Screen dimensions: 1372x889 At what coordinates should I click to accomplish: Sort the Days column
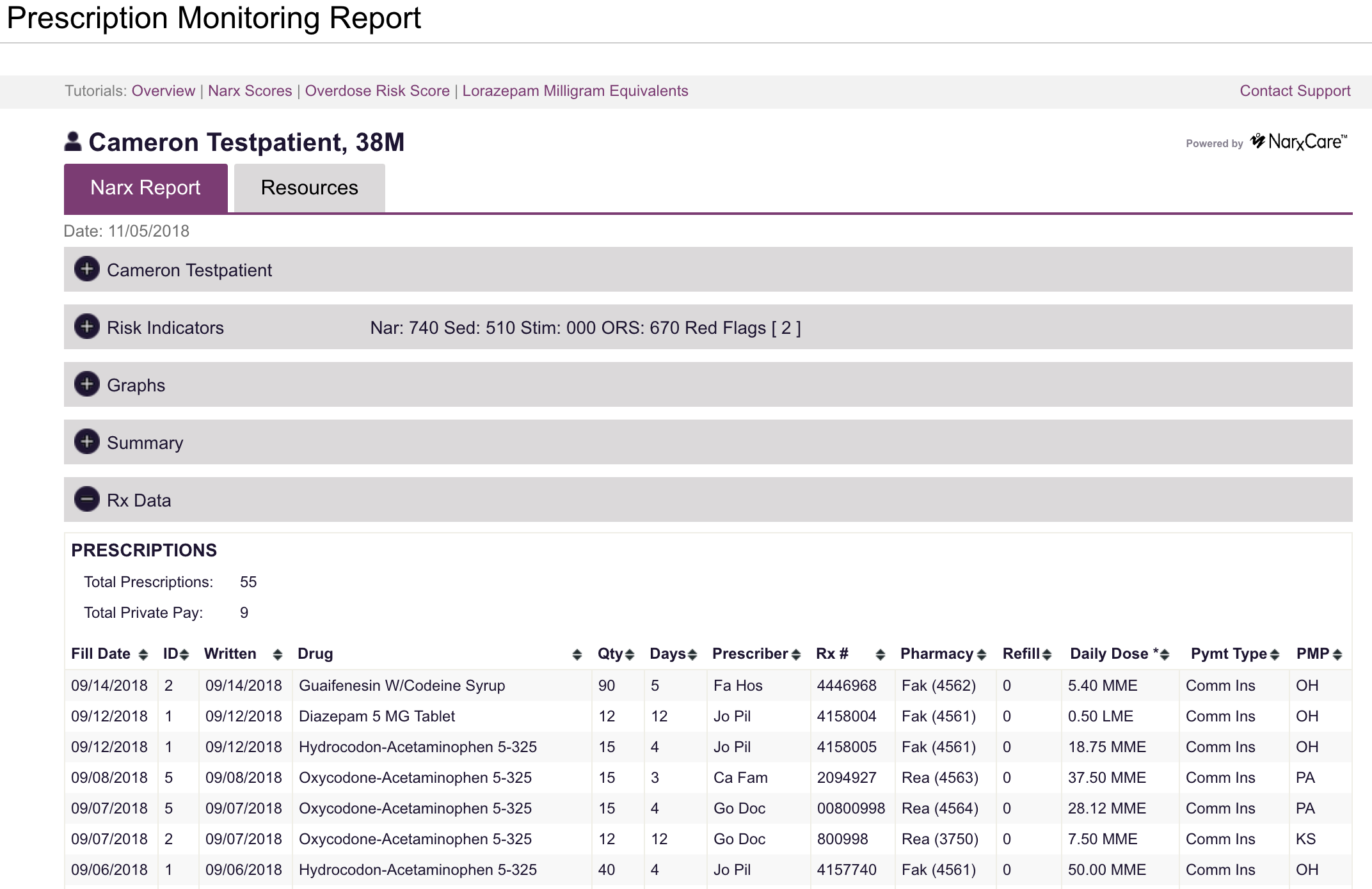(x=694, y=654)
